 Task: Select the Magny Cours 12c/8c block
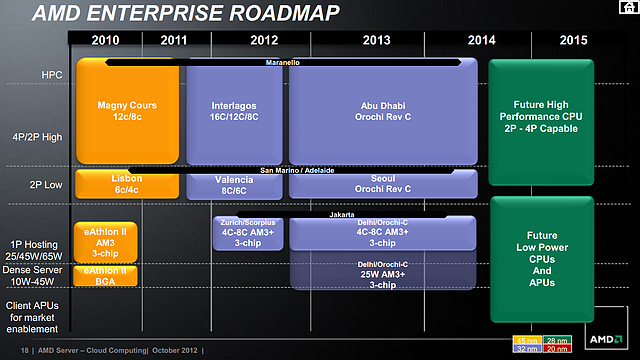pos(127,111)
